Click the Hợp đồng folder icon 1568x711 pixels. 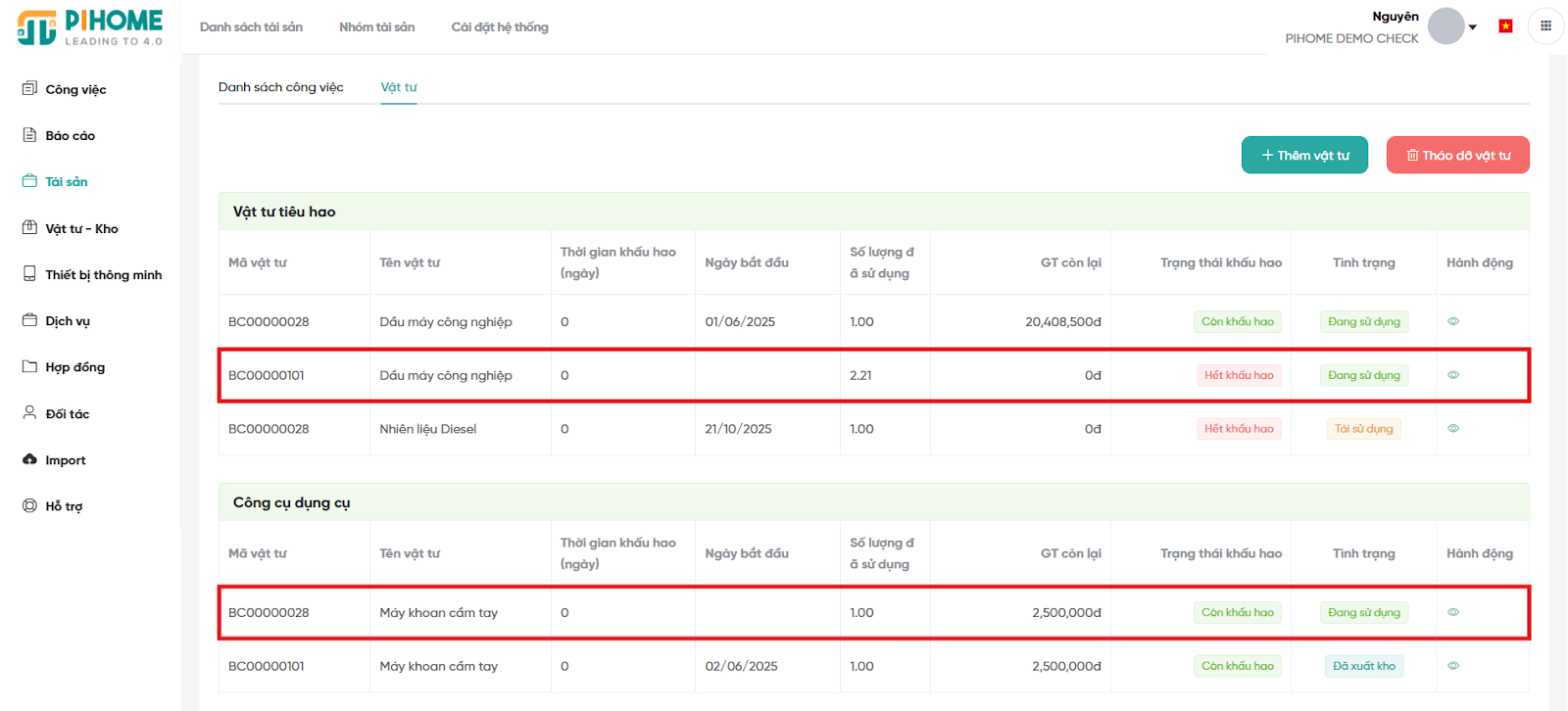click(x=29, y=367)
